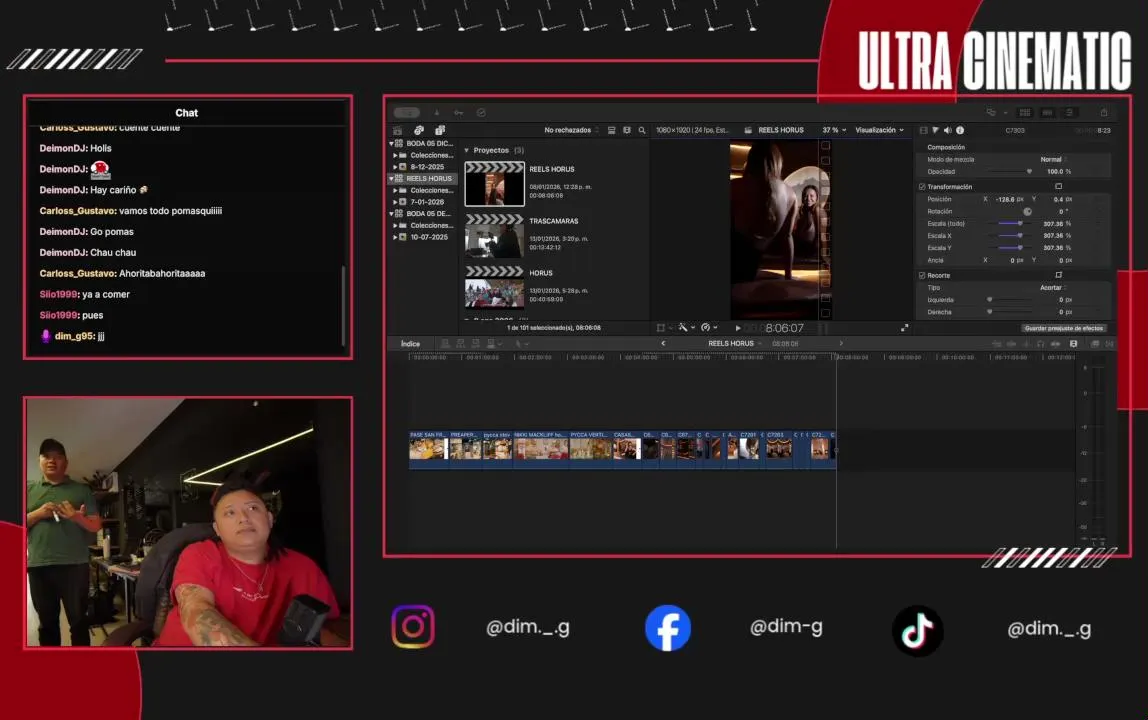Click the Instagram logo
Viewport: 1148px width, 720px height.
pos(413,627)
